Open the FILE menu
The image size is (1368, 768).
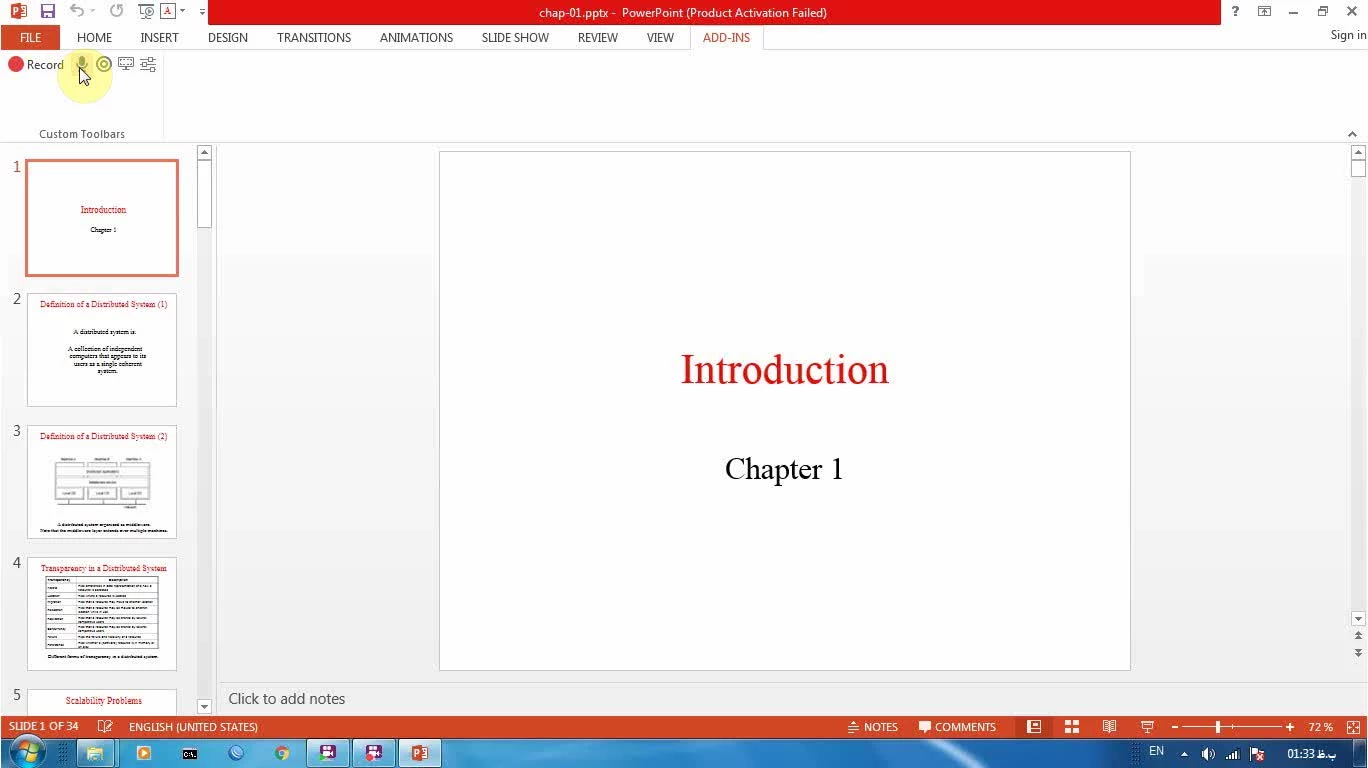(x=30, y=37)
